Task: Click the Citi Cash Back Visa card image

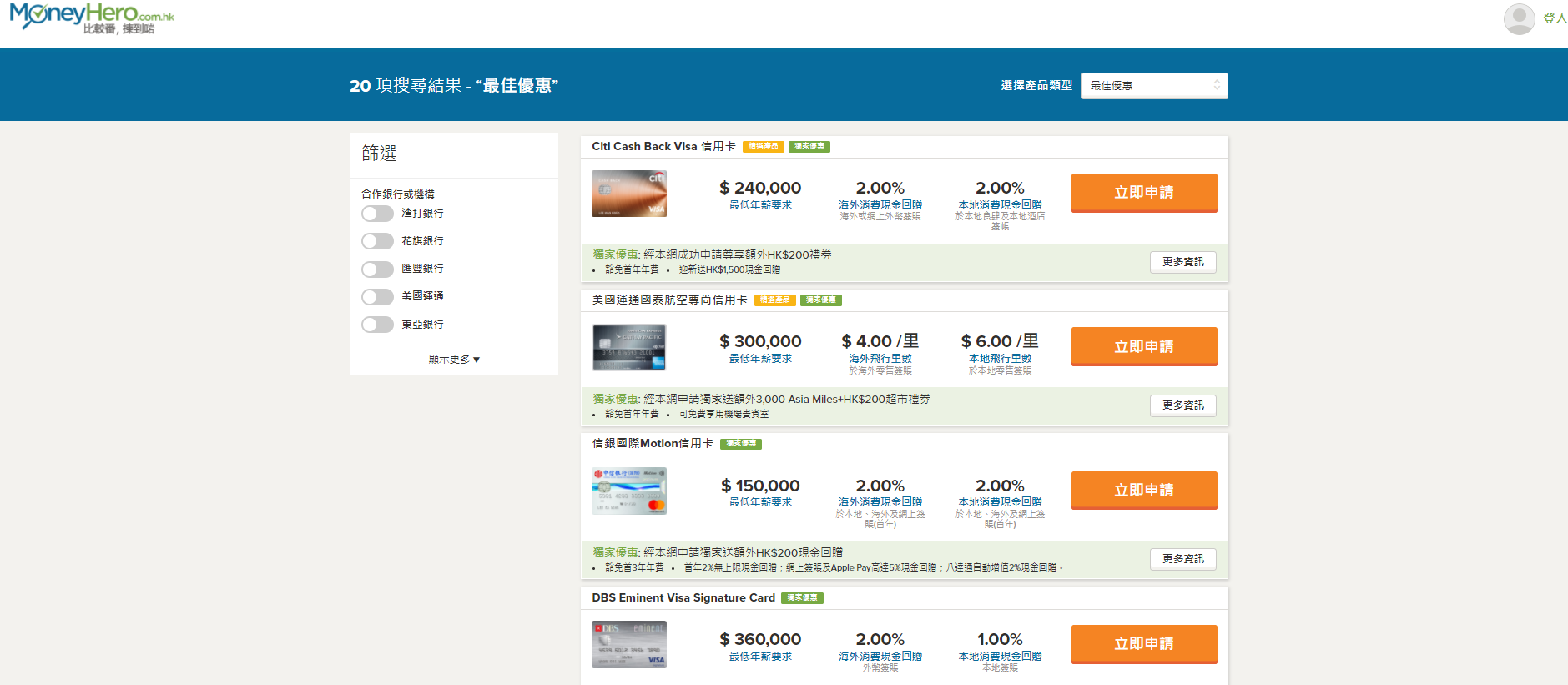Action: (629, 194)
